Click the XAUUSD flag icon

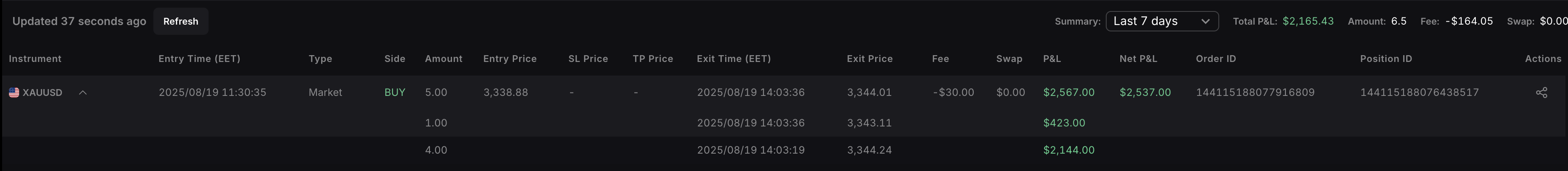coord(14,93)
